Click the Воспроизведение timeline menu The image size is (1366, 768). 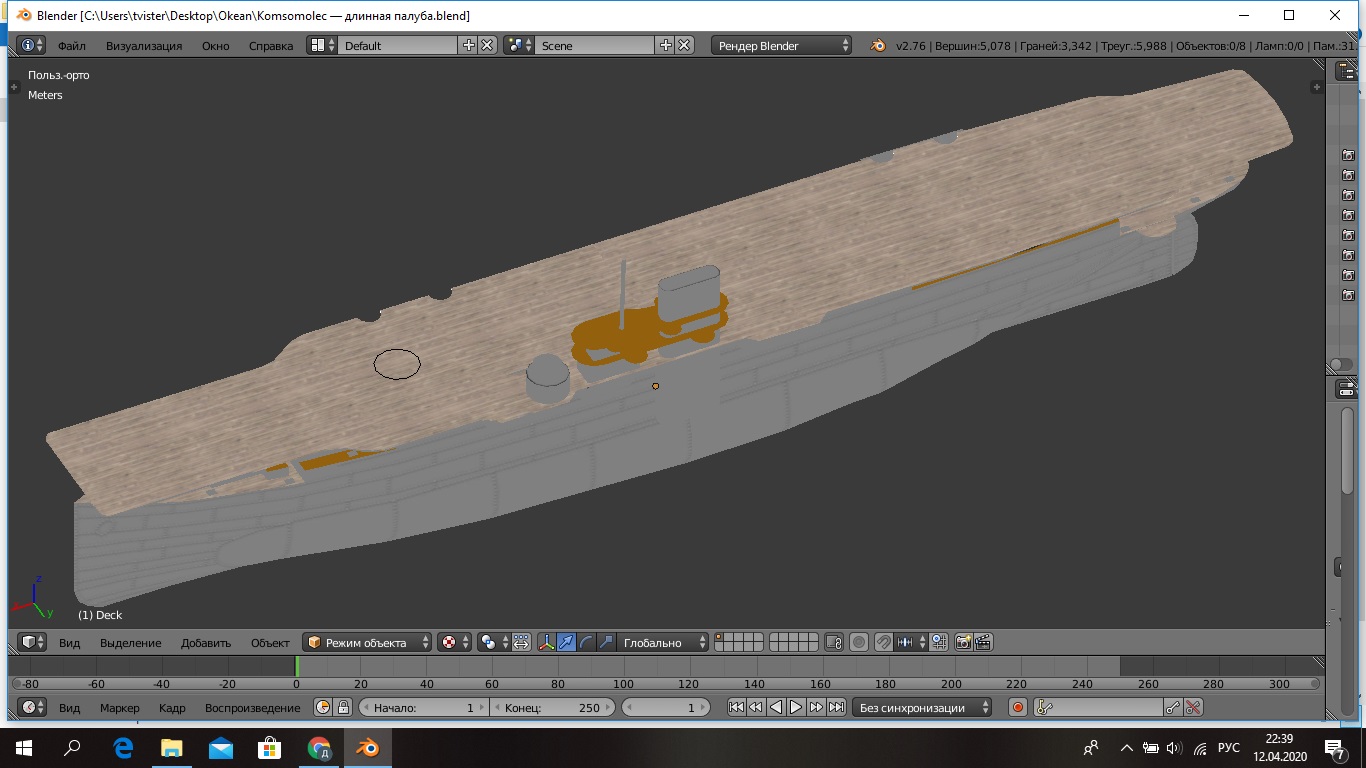[252, 707]
